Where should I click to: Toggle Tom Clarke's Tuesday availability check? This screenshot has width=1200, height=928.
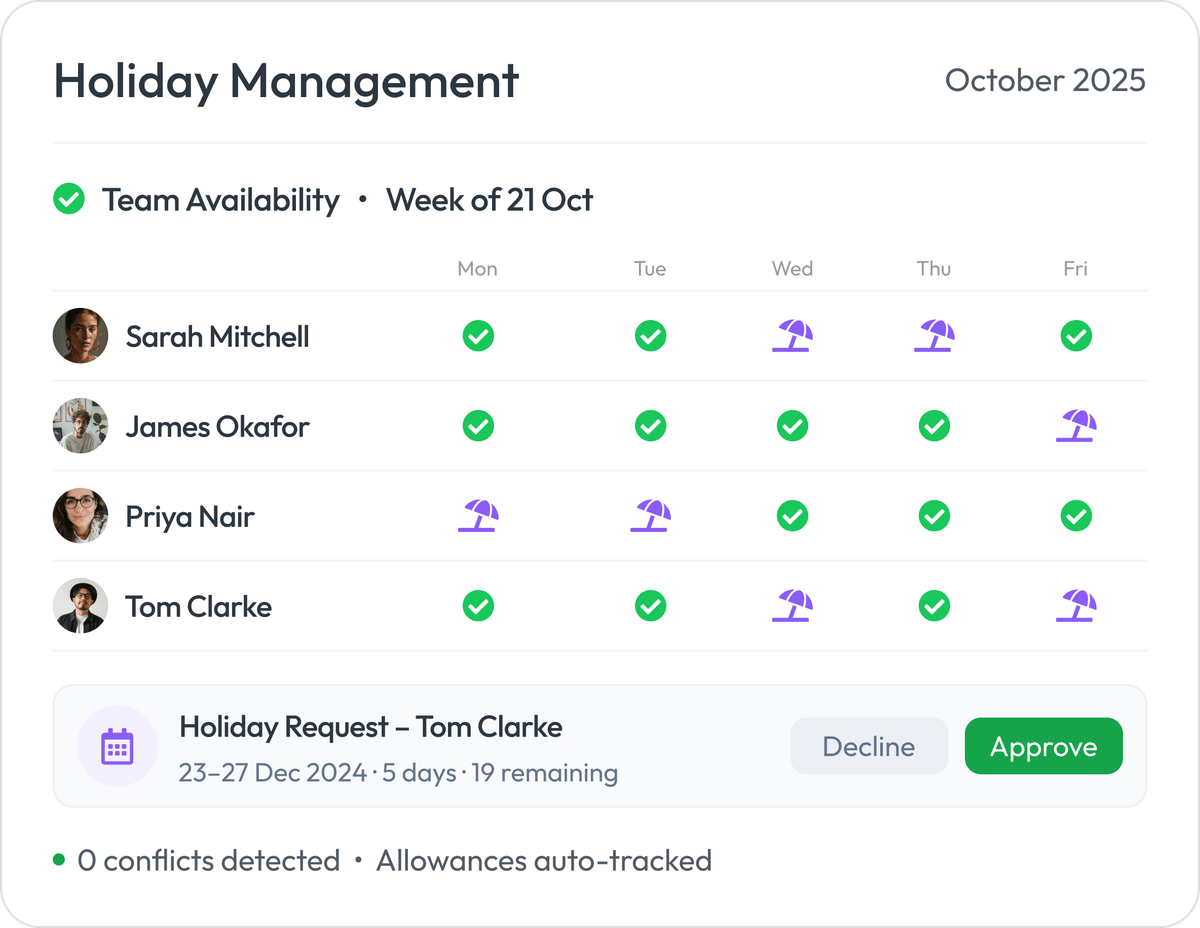point(650,606)
